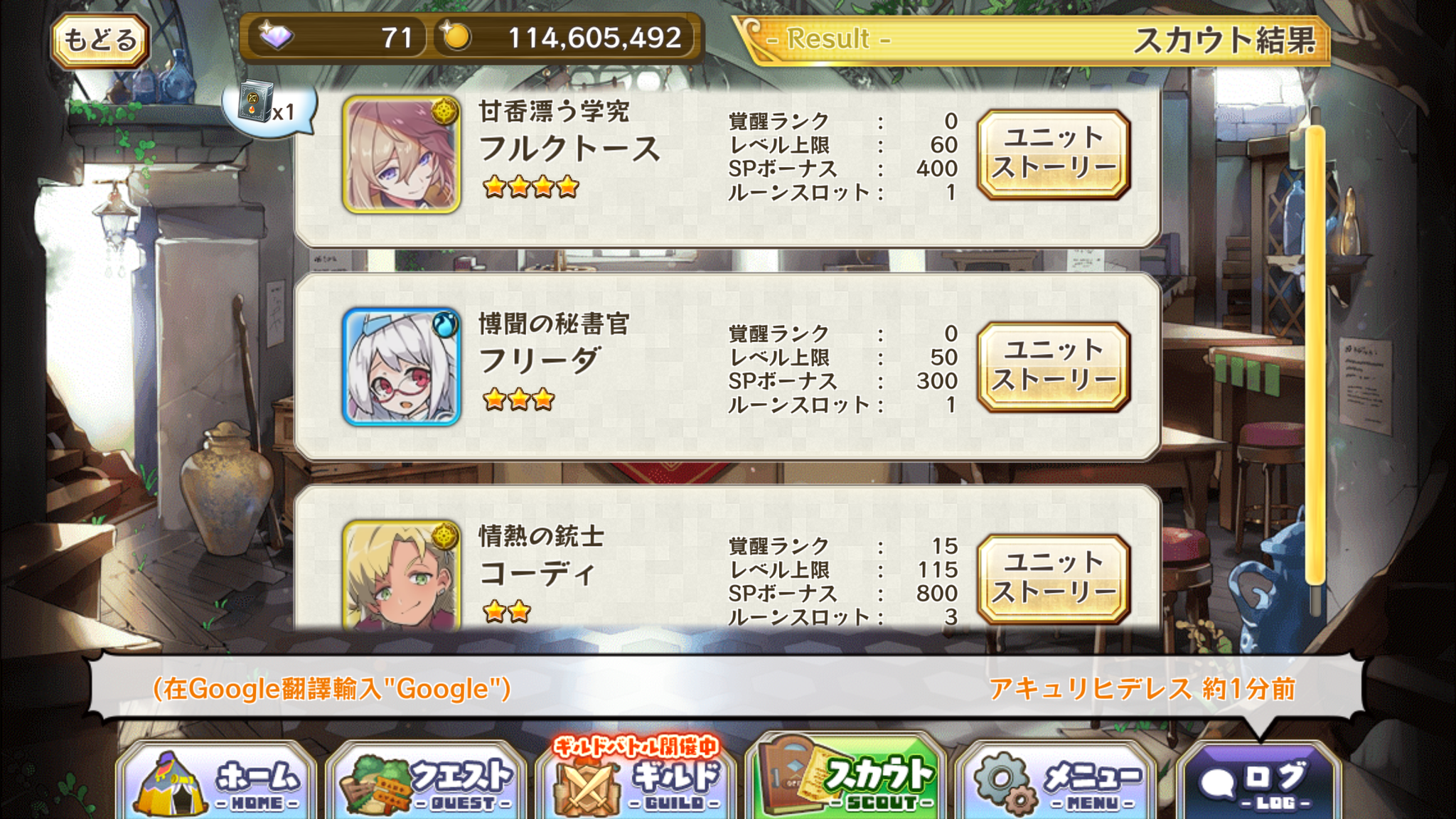Click the yellow vertical scrollbar
Viewport: 1456px width, 819px height.
pyautogui.click(x=1315, y=355)
